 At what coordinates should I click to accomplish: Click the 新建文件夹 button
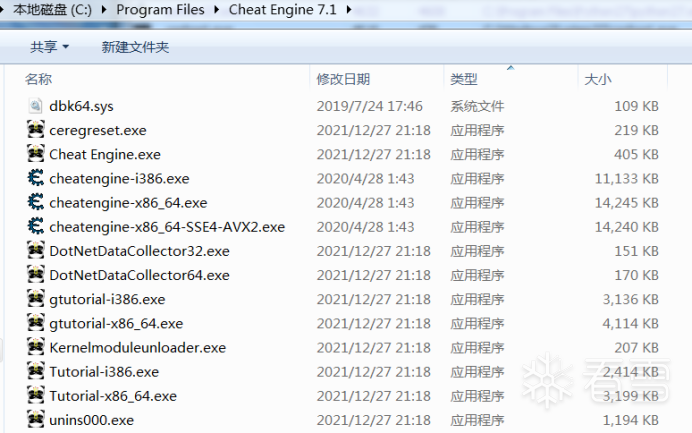pyautogui.click(x=135, y=47)
